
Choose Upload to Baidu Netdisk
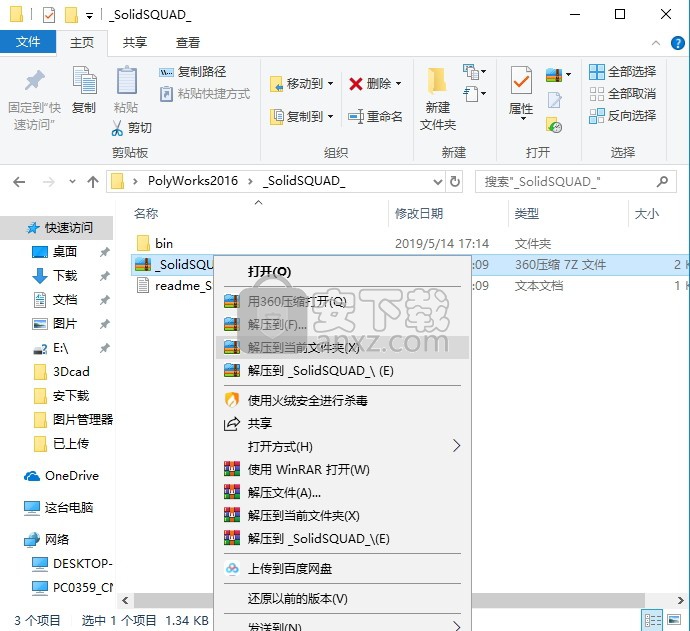pos(342,569)
